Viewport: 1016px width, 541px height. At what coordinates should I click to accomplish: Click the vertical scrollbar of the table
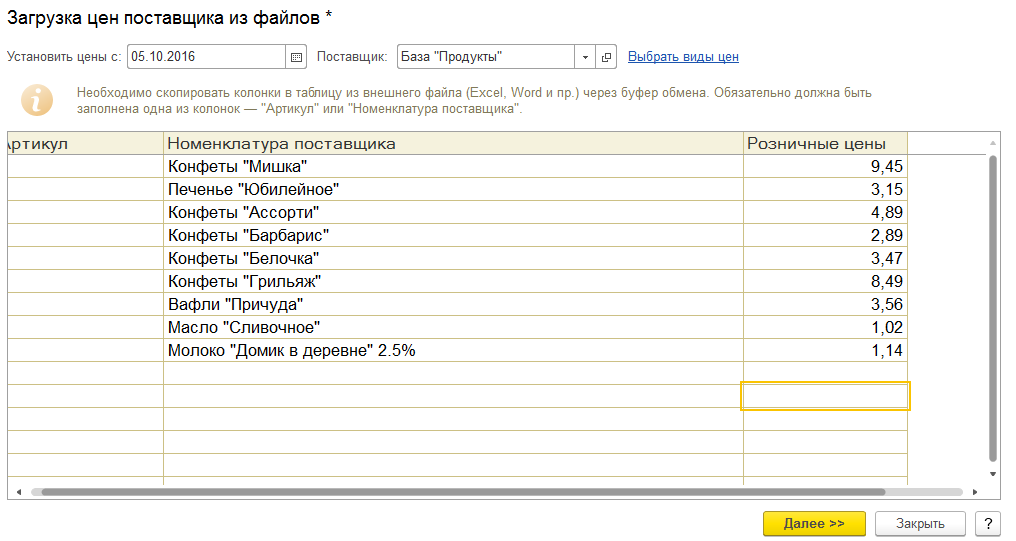tap(993, 300)
